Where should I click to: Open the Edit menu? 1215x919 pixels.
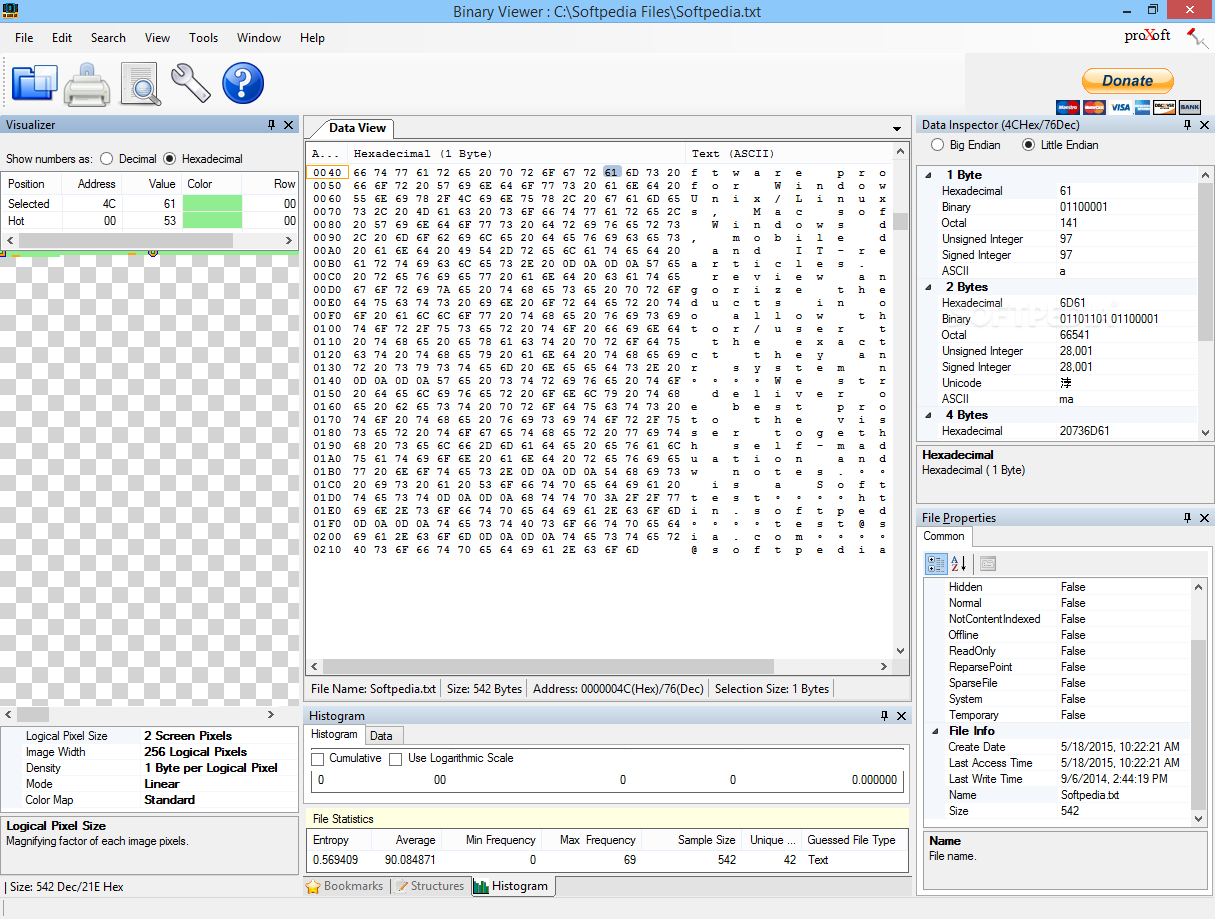click(62, 38)
